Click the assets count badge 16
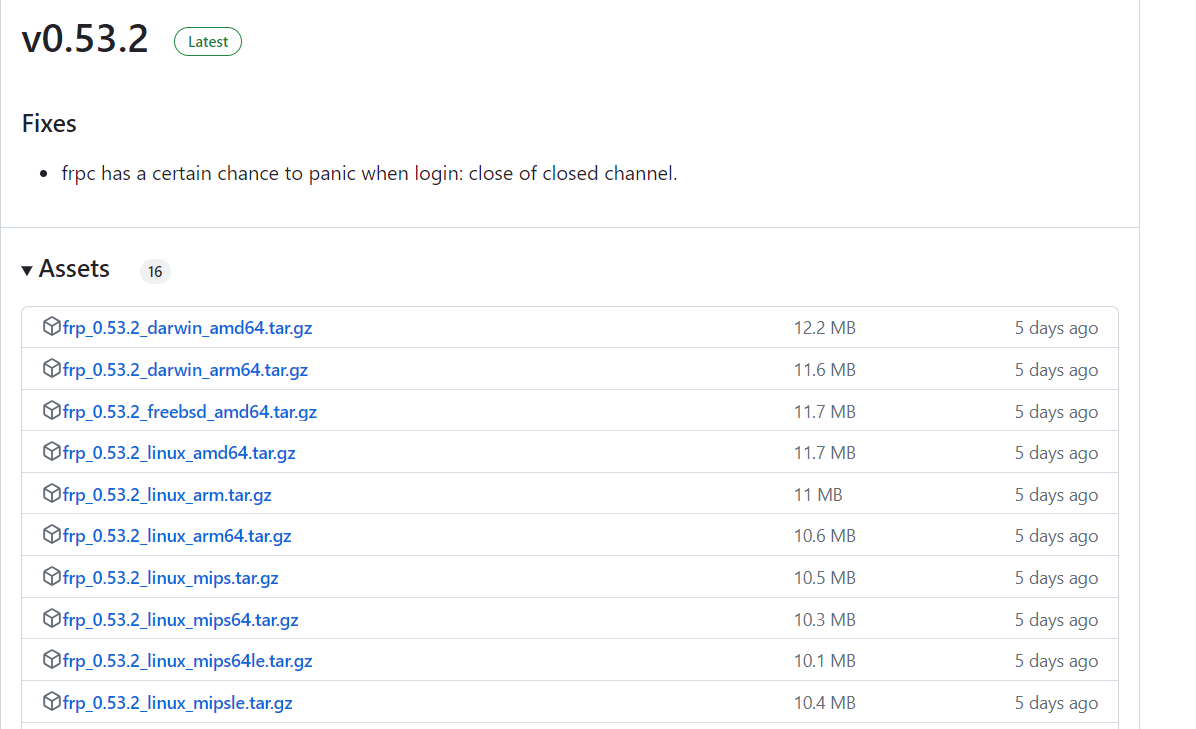The height and width of the screenshot is (729, 1196). click(155, 271)
